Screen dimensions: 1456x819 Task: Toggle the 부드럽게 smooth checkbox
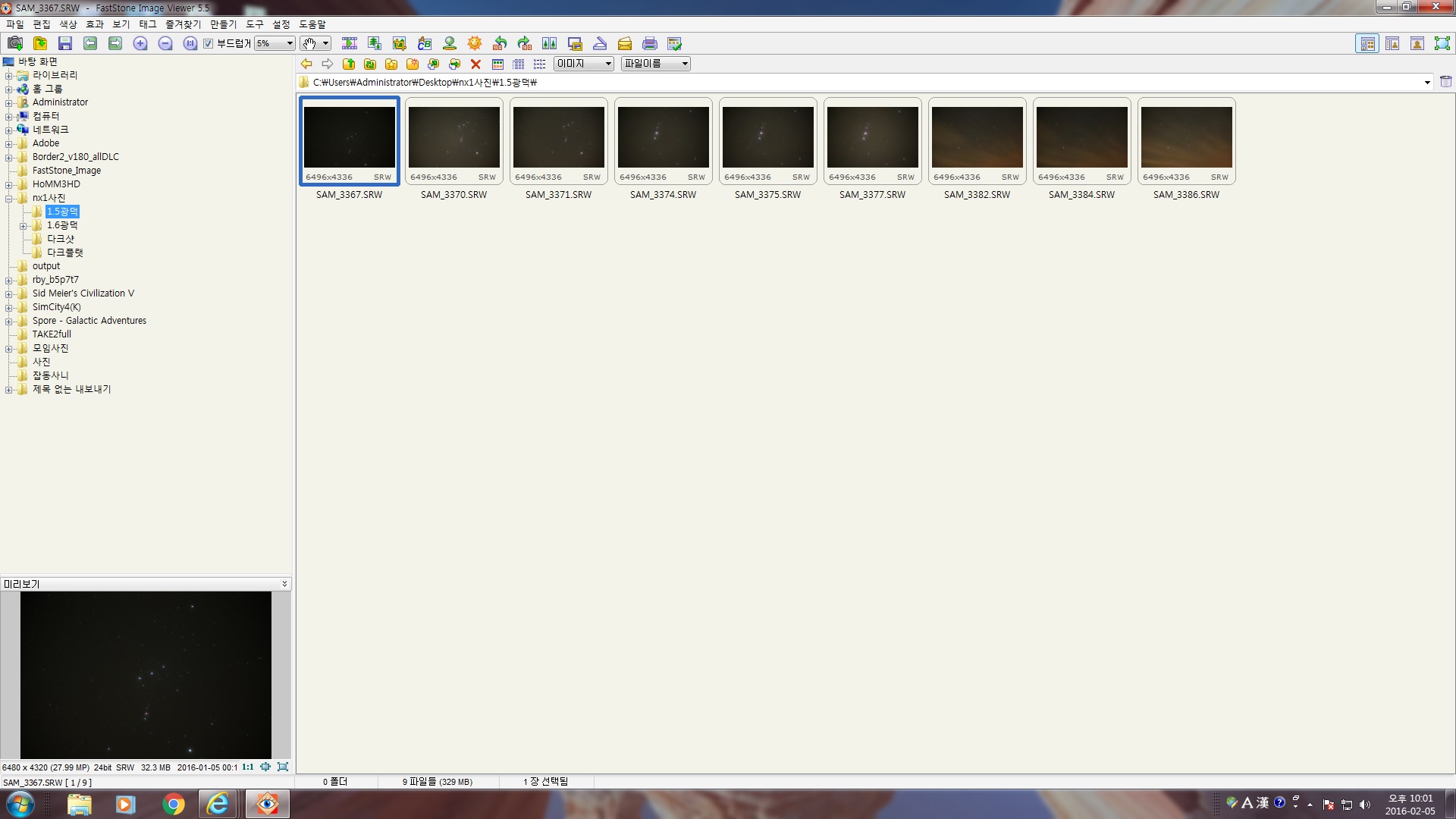tap(209, 43)
